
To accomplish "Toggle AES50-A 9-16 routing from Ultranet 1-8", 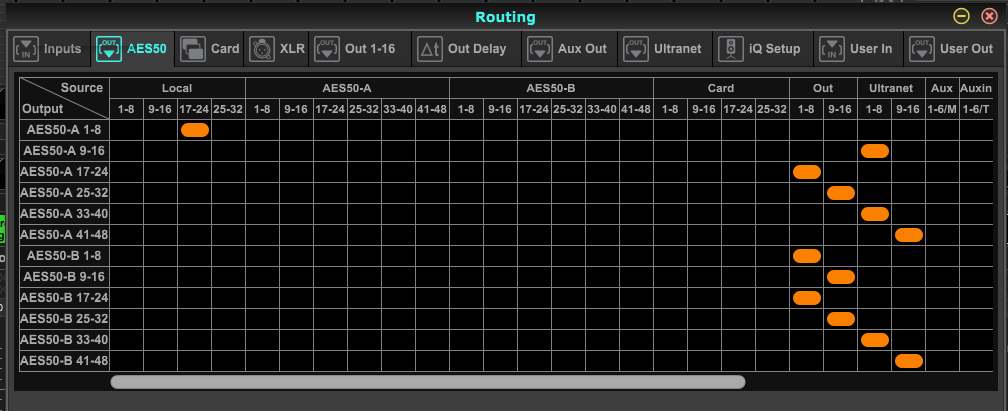I will [x=875, y=151].
